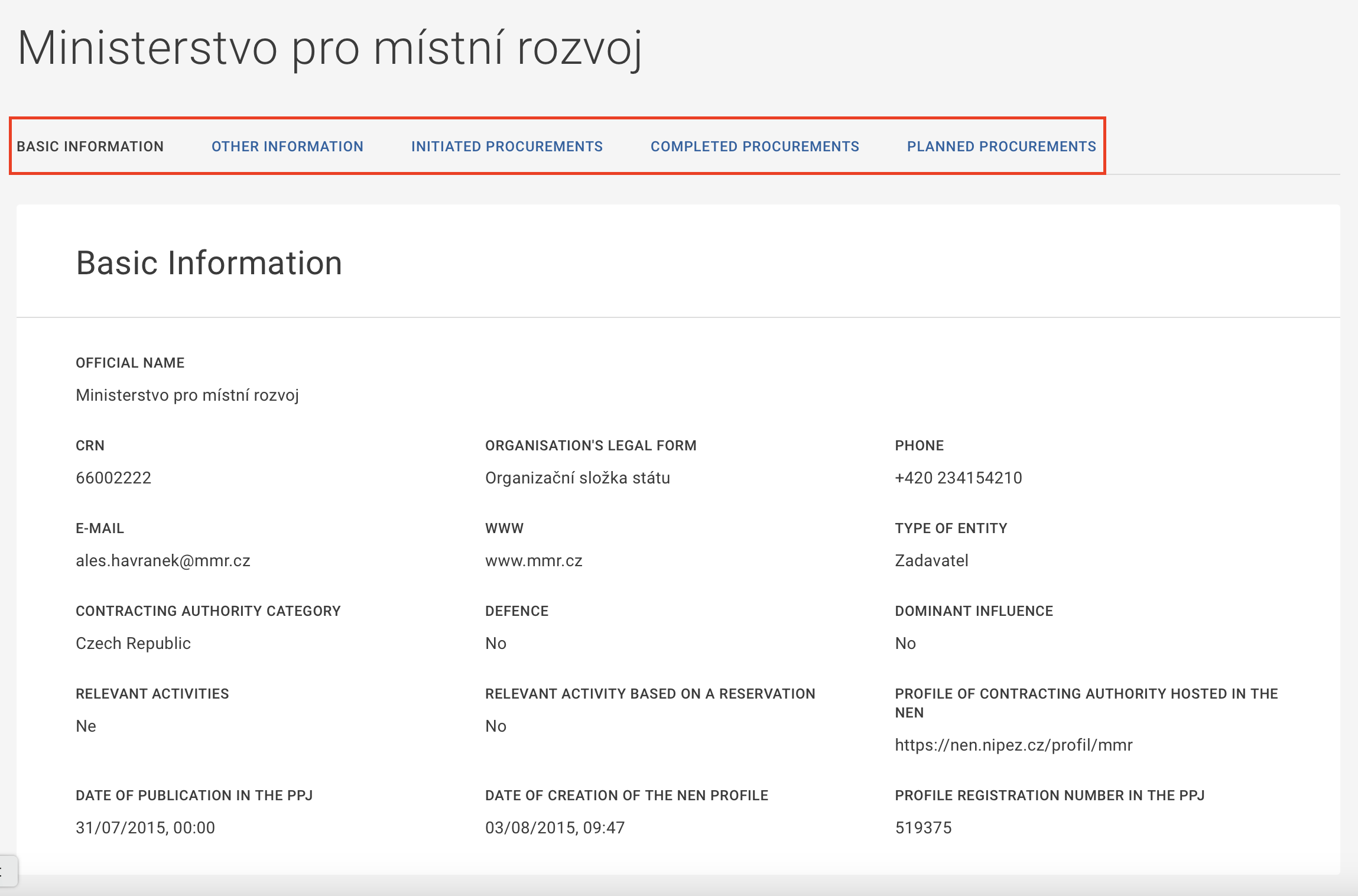
Task: Click the profile registration number 519375
Action: coord(923,827)
